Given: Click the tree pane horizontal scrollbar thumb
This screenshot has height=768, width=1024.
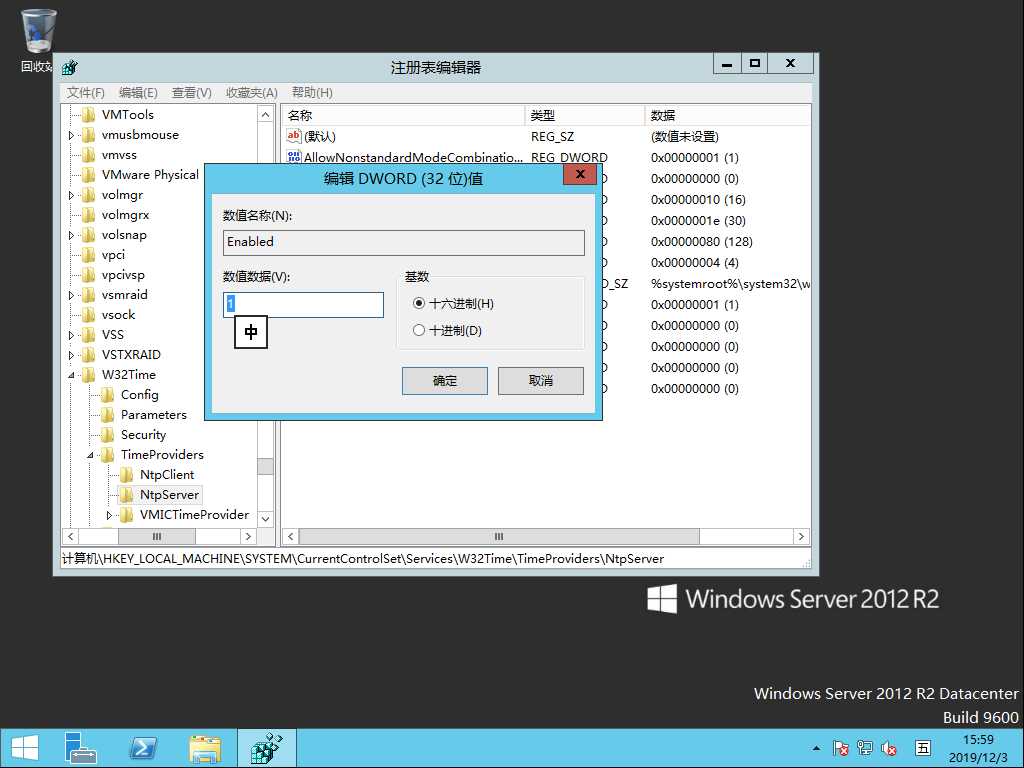Looking at the screenshot, I should pyautogui.click(x=157, y=536).
